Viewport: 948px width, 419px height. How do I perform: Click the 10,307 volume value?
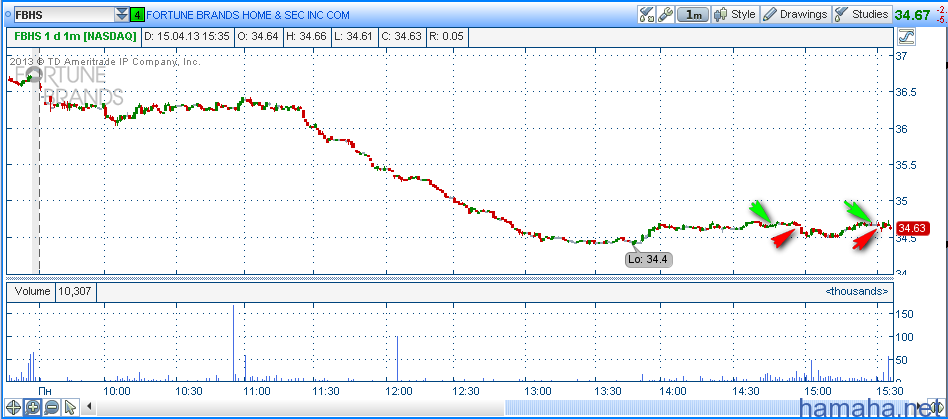pos(76,291)
